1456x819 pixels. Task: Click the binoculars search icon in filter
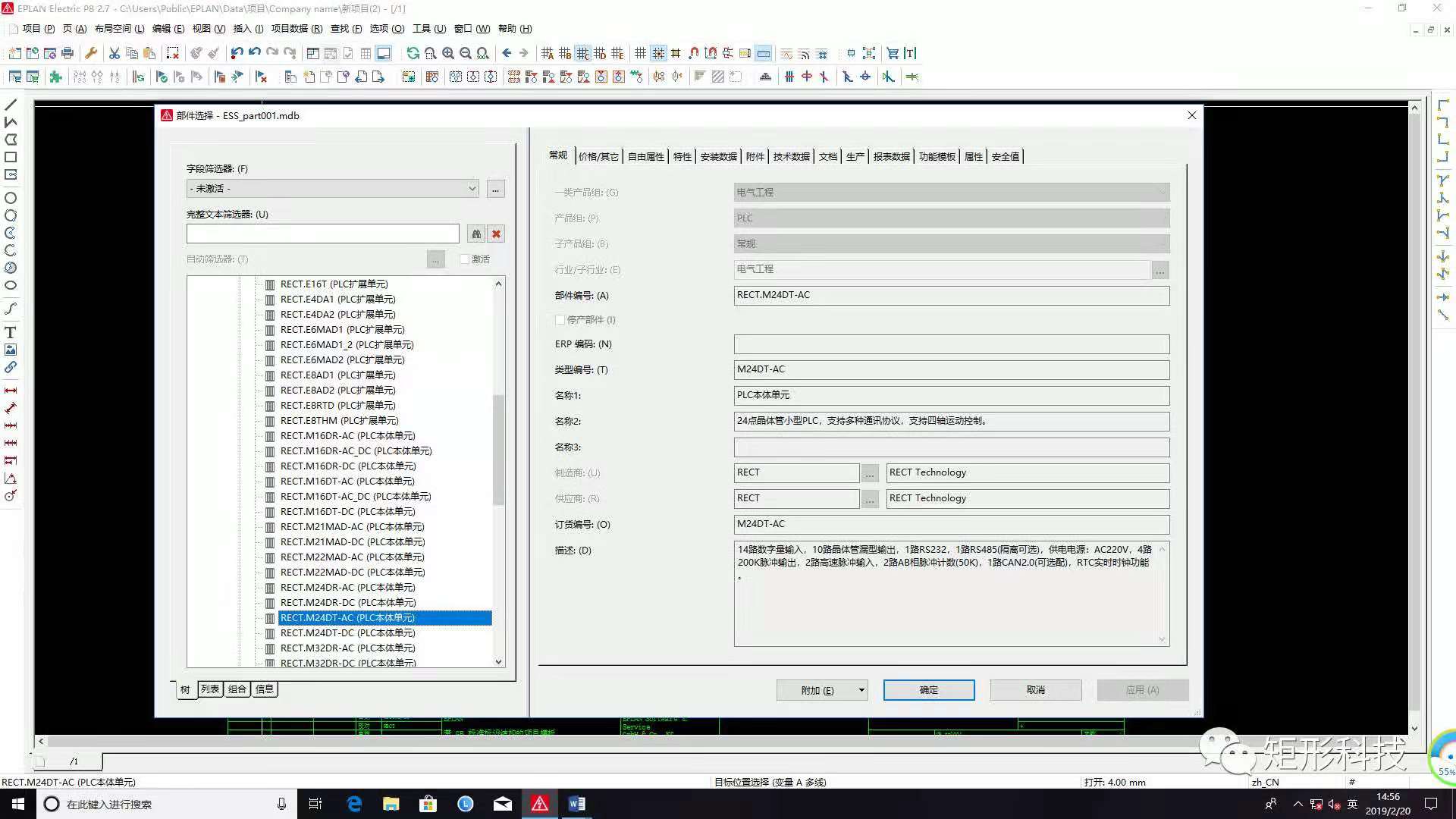tap(476, 234)
